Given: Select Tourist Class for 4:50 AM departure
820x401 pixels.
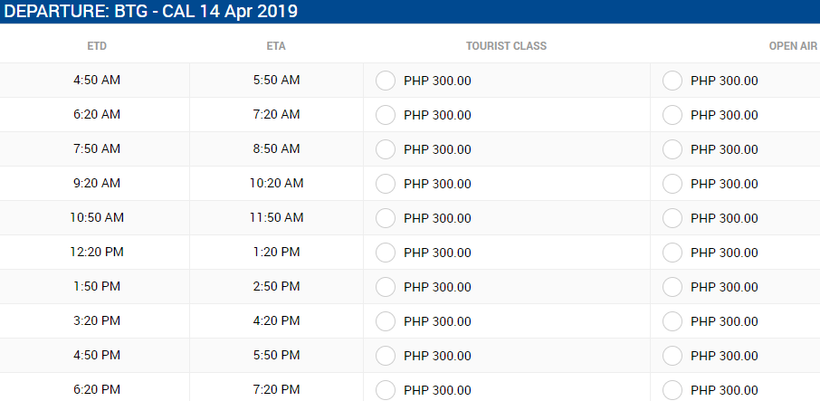Looking at the screenshot, I should point(385,81).
